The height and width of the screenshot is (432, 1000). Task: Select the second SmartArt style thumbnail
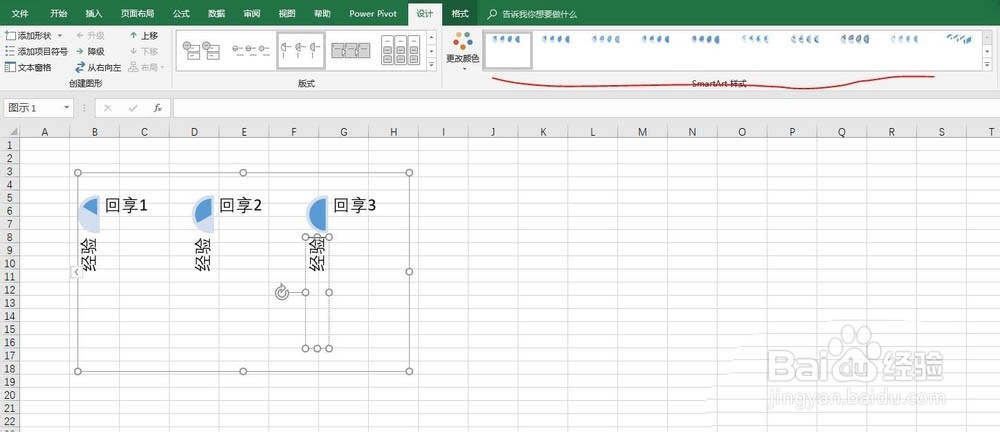point(557,40)
